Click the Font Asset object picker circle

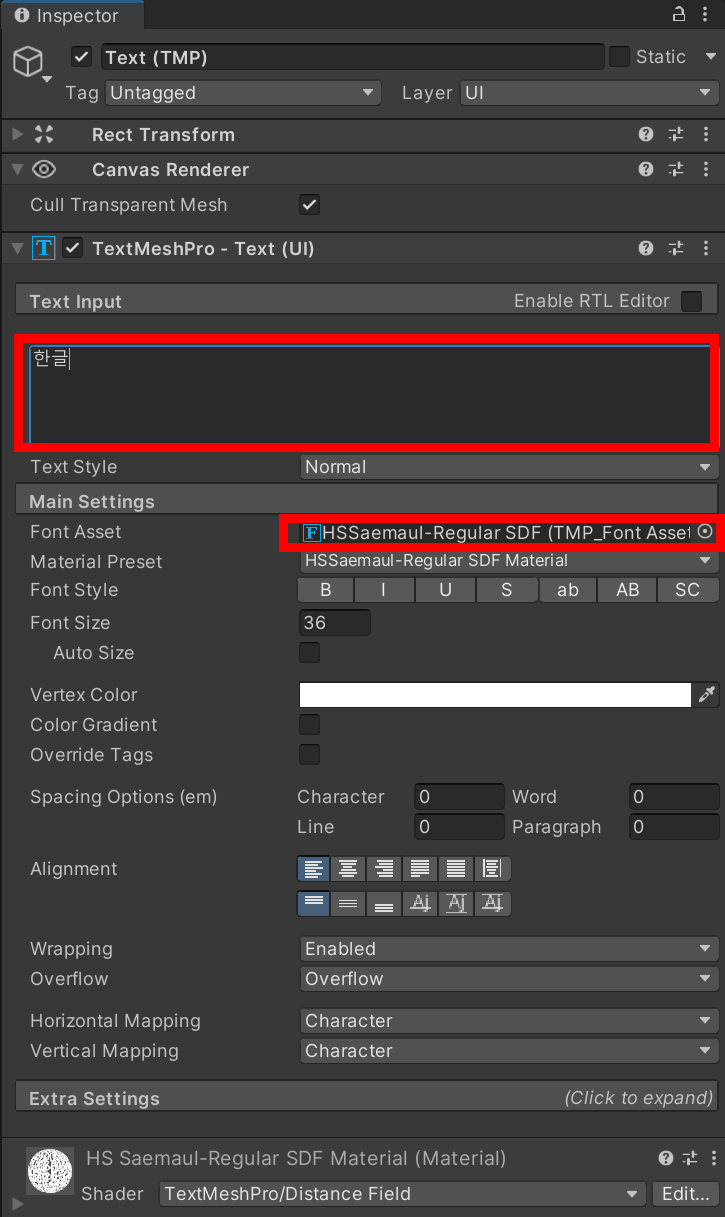coord(705,532)
